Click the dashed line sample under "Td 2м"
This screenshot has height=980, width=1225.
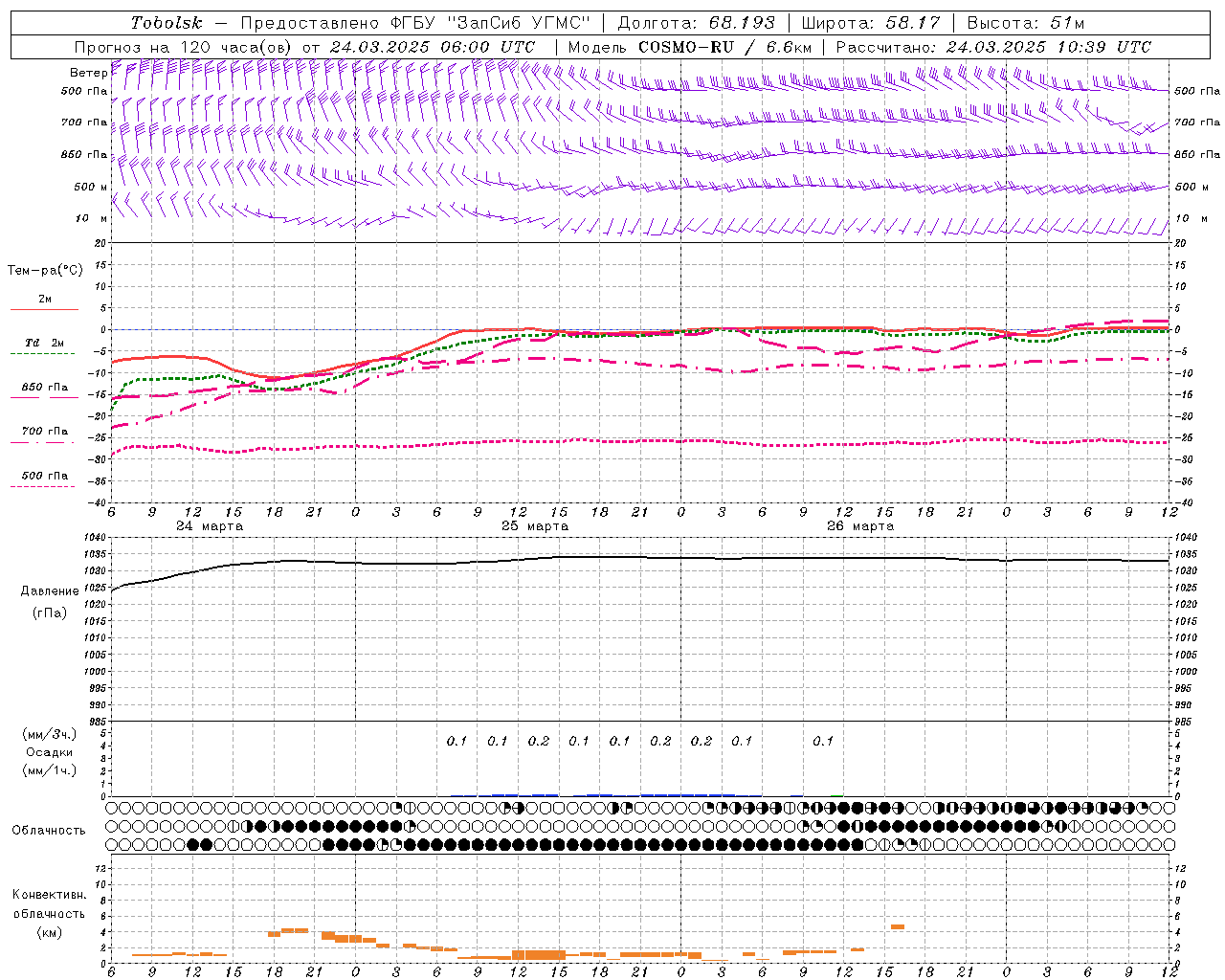click(44, 354)
